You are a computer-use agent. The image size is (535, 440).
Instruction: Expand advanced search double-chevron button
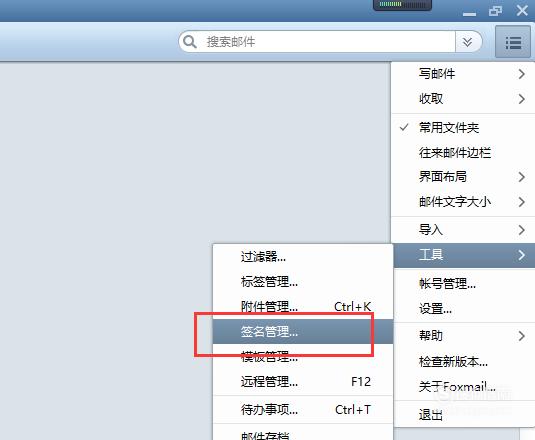pyautogui.click(x=467, y=42)
